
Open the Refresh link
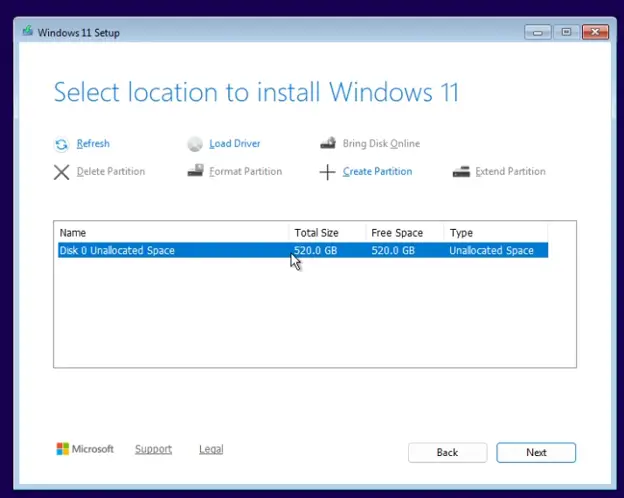pos(93,143)
